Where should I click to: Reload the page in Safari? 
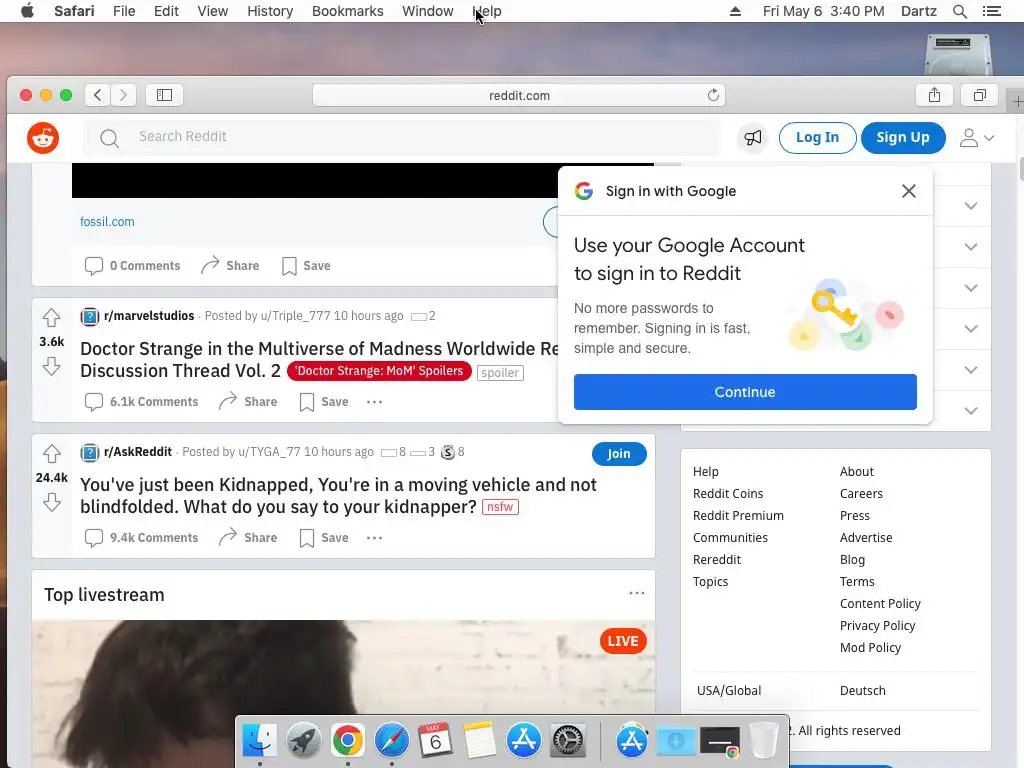(713, 95)
